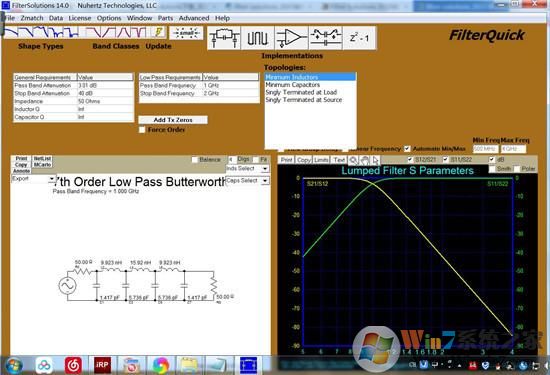This screenshot has height=375, width=550.
Task: Click the FilterSolutions title bar app icon
Action: (x=6, y=5)
